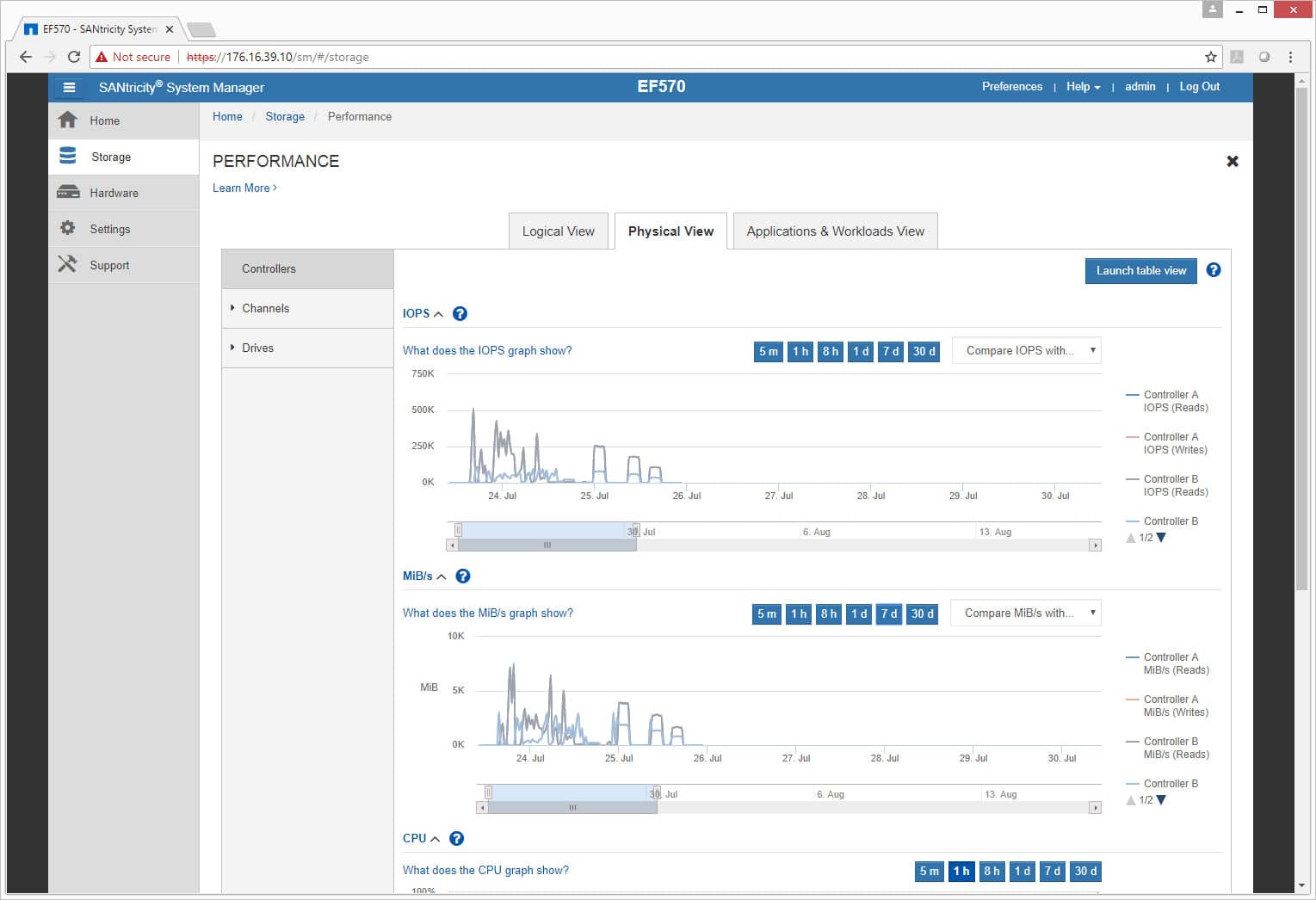
Task: Set IOPS graph range to 30 d
Action: [924, 351]
